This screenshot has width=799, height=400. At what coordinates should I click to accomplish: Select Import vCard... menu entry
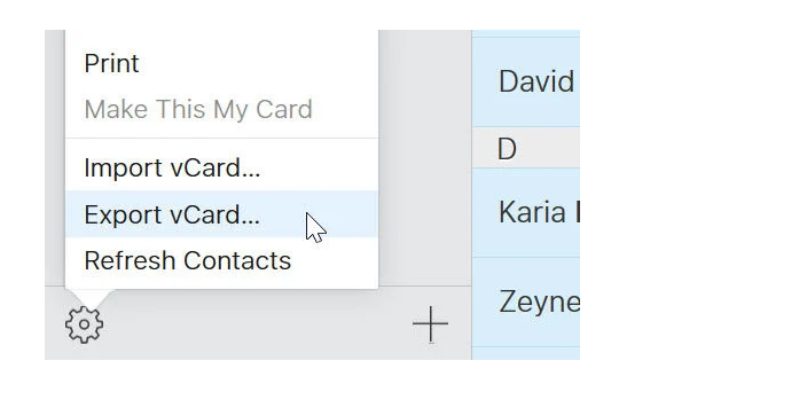tap(222, 168)
